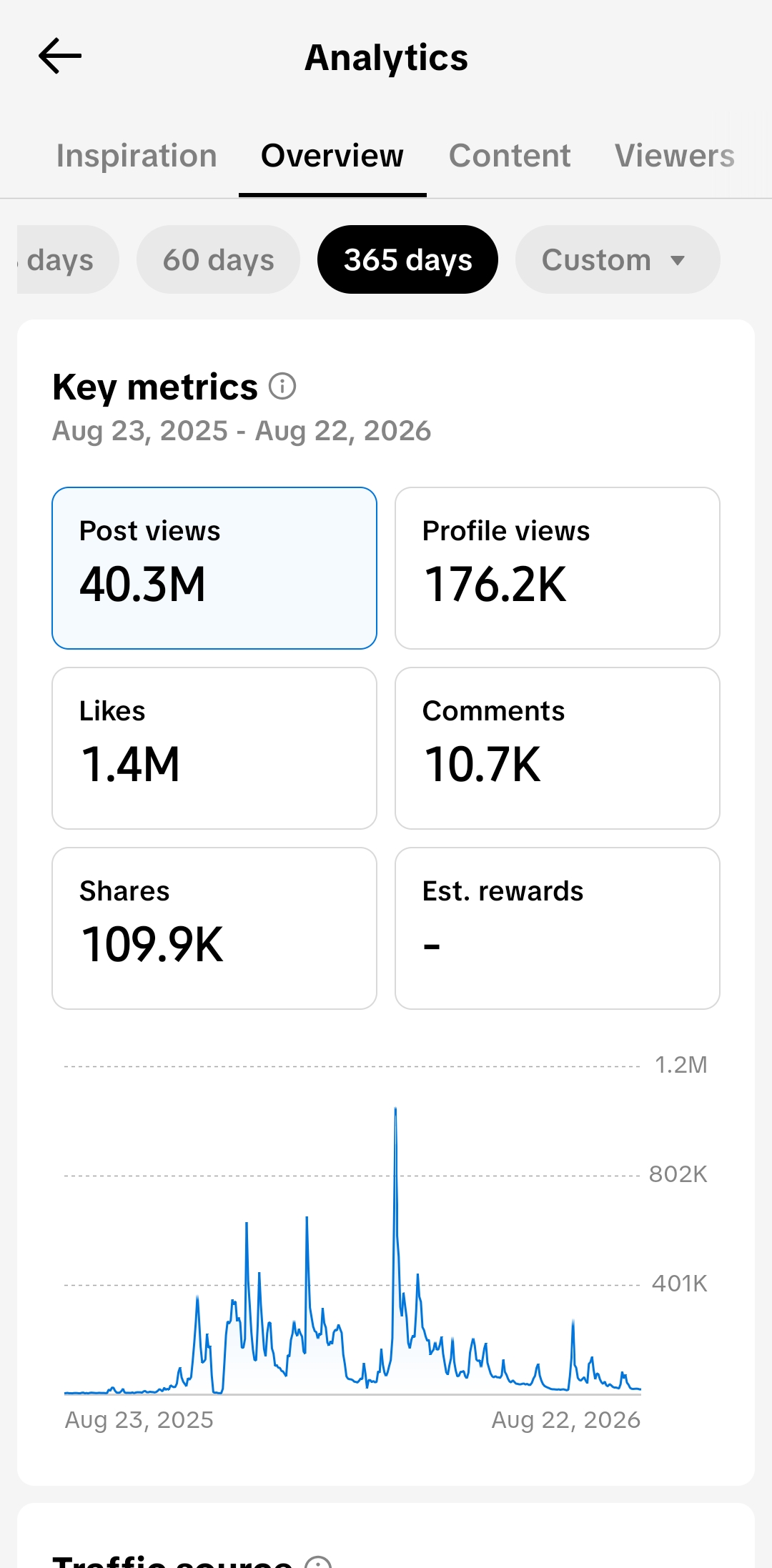Viewport: 772px width, 1568px height.
Task: Click the tallest peak in the views chart
Action: click(395, 1109)
